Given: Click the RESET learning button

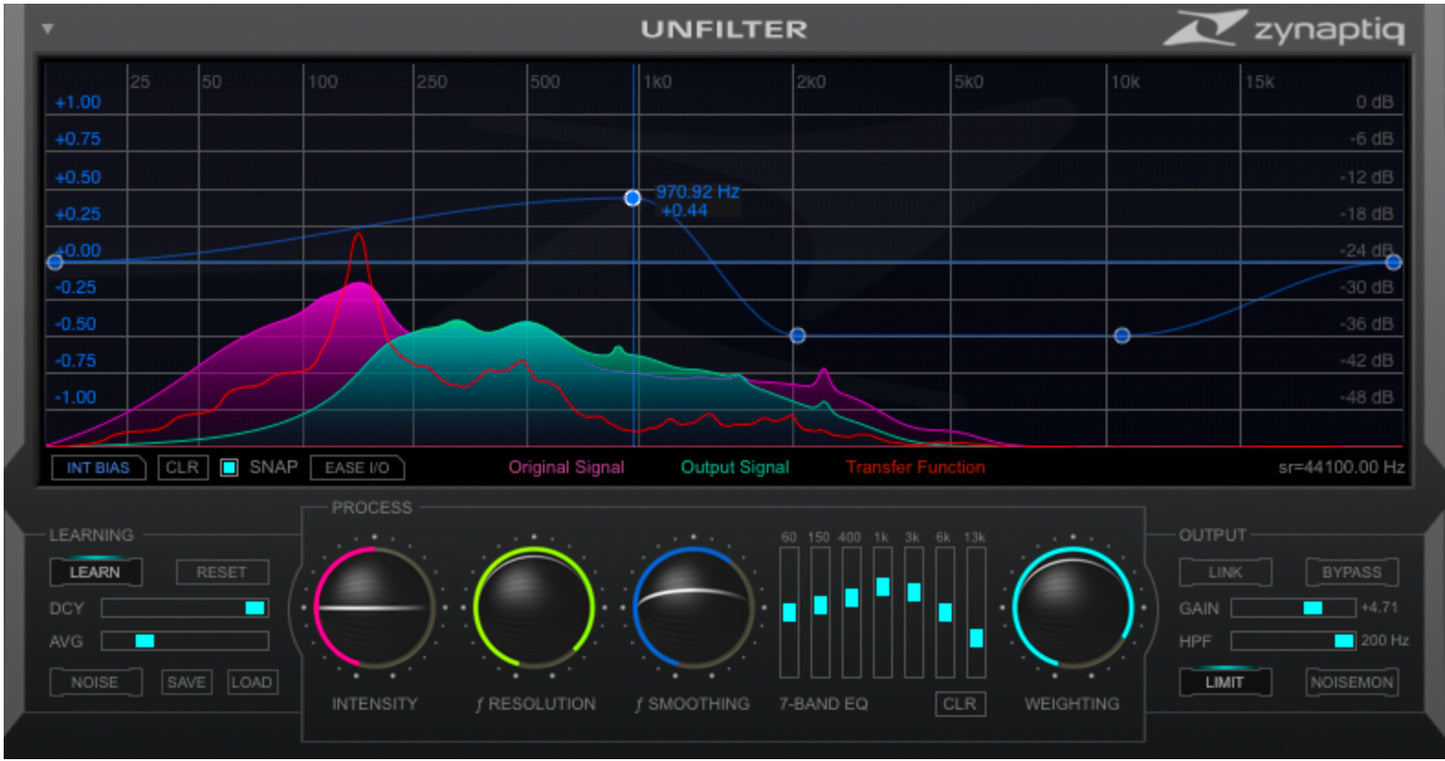Looking at the screenshot, I should (x=222, y=572).
